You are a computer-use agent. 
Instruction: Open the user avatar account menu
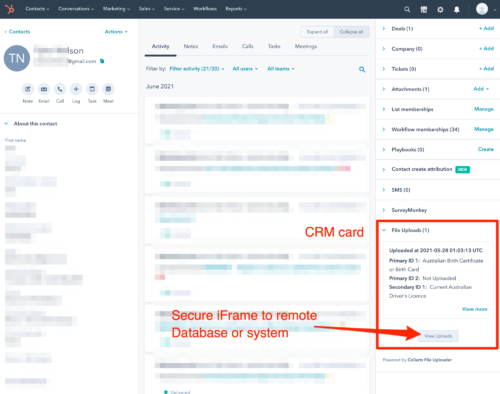pyautogui.click(x=482, y=9)
